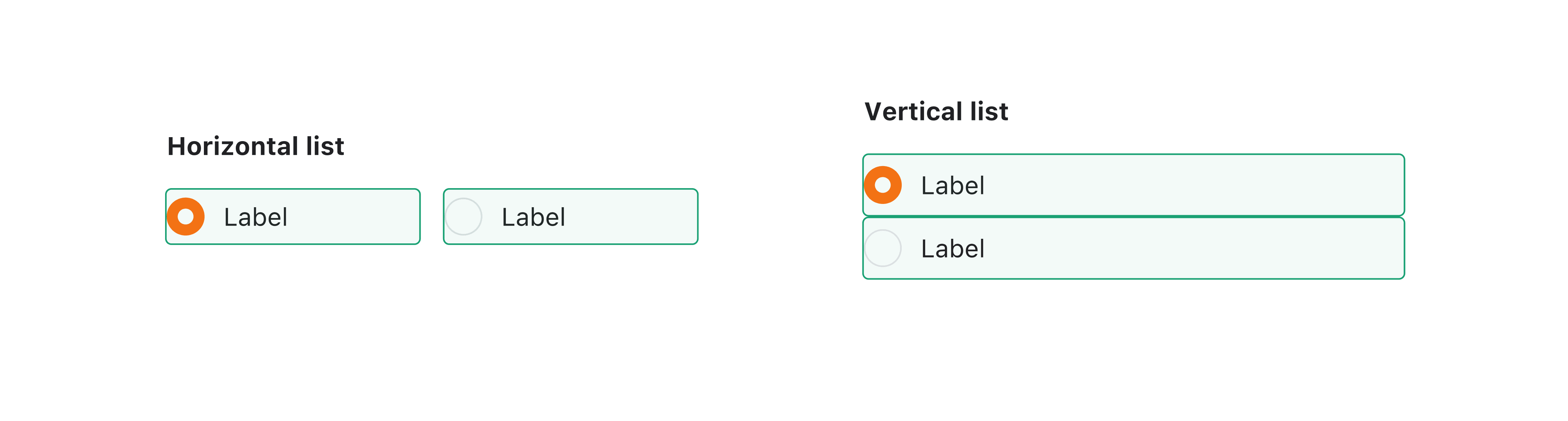The height and width of the screenshot is (421, 1568).
Task: Click the gap between the horizontal option cards
Action: pos(431,216)
